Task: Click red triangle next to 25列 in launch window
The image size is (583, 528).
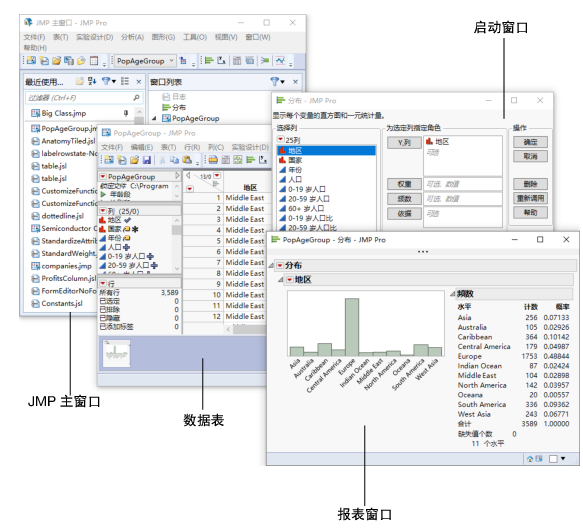Action: point(281,139)
